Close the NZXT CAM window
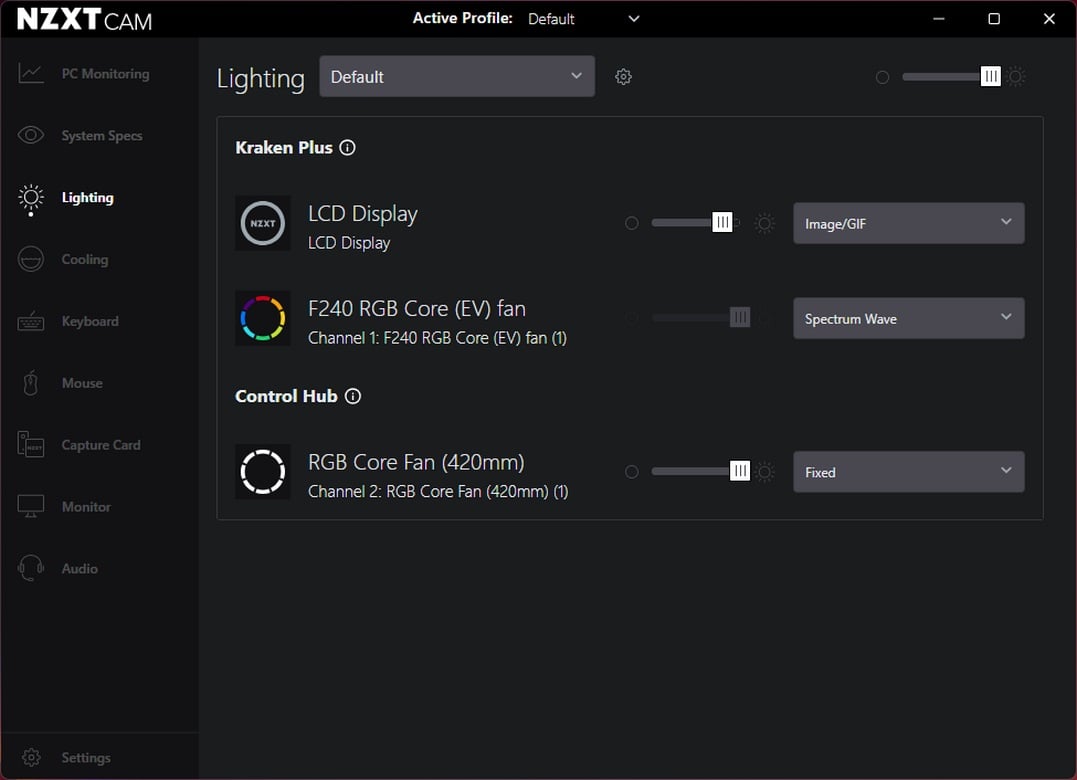This screenshot has width=1077, height=780. (x=1049, y=19)
